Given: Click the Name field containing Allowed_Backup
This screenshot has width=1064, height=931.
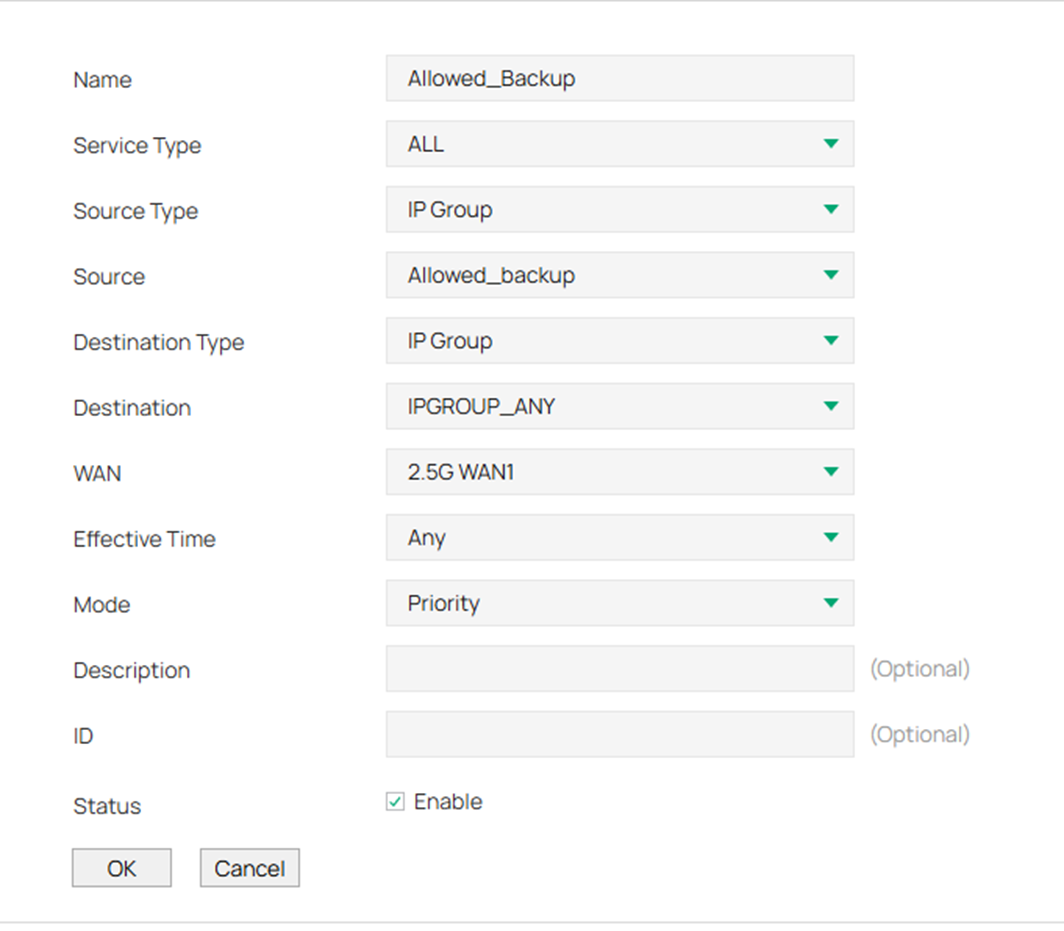Looking at the screenshot, I should click(x=620, y=79).
